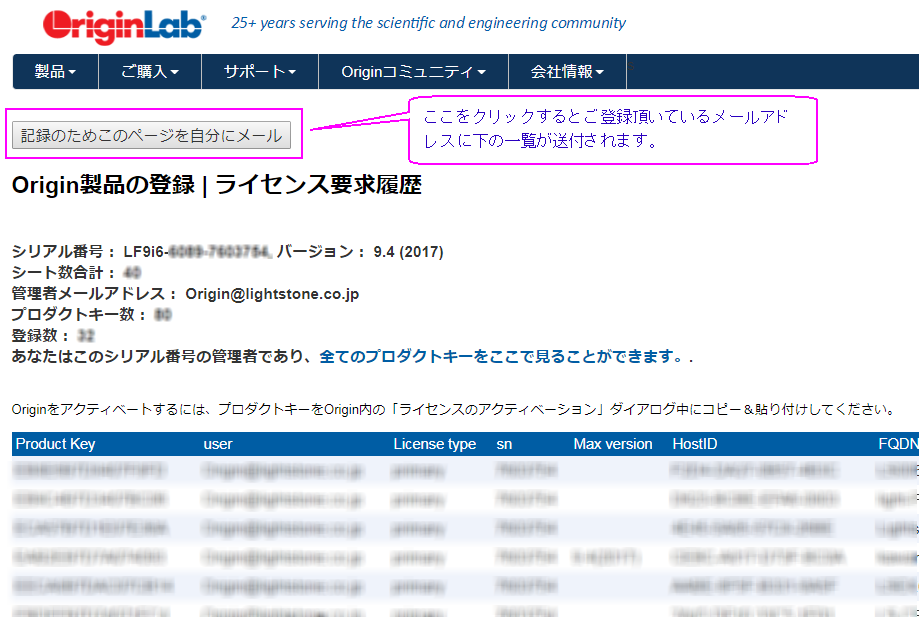Open the Originコミュニティ menu
Viewport: 919px width, 617px height.
pos(413,71)
